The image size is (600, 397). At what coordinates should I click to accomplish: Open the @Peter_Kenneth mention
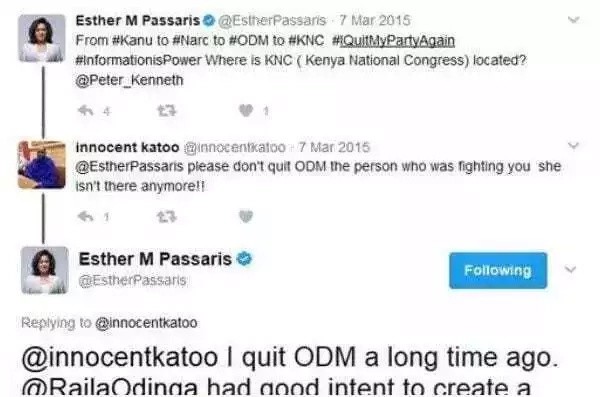pos(129,80)
